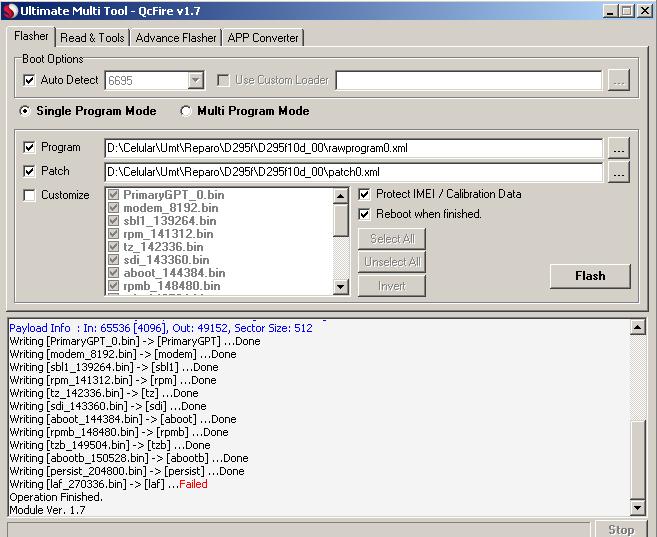This screenshot has height=537, width=657.
Task: Click the partition list scrollbar thumb
Action: coord(341,220)
